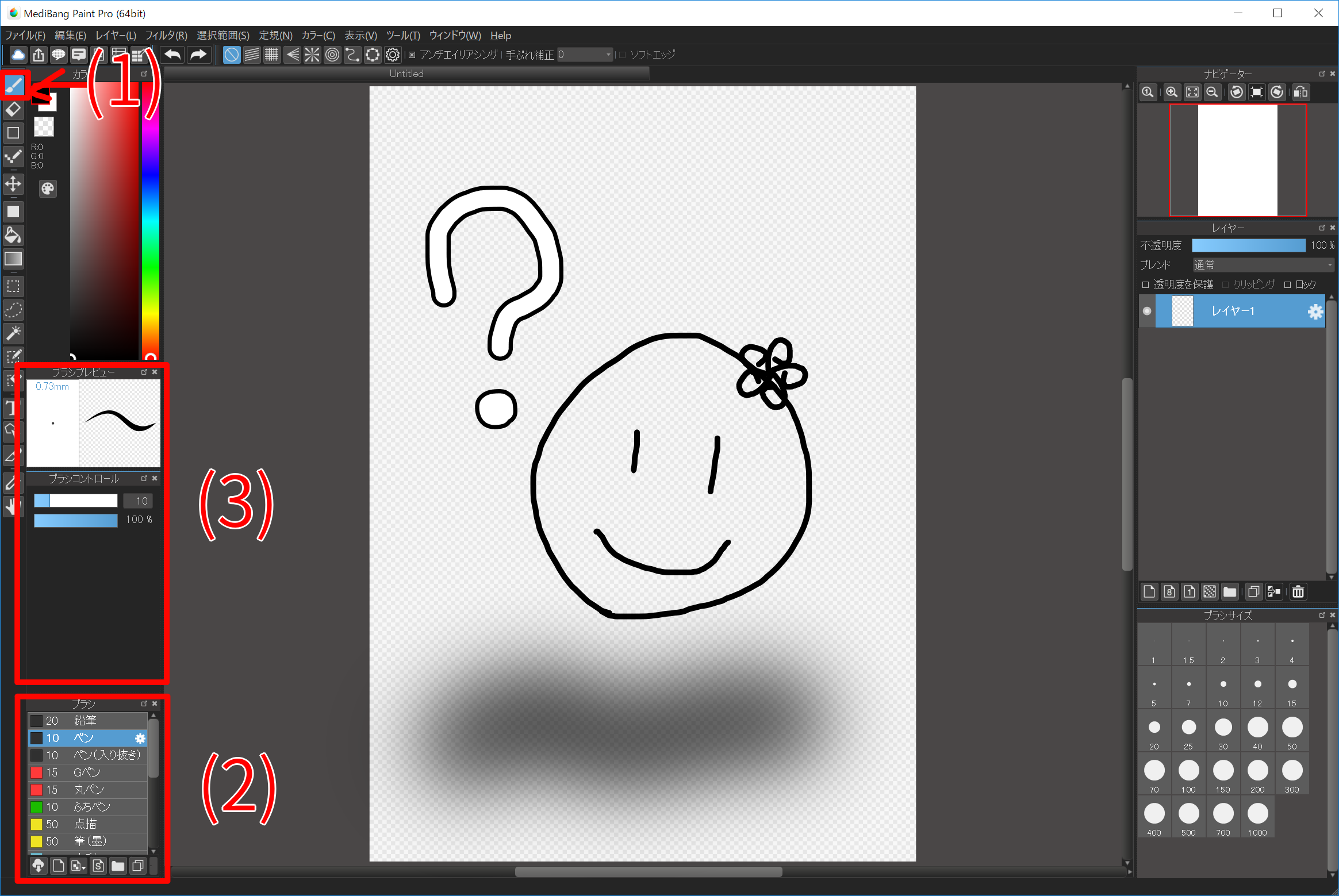The image size is (1339, 896).
Task: Select the Eraser tool
Action: tap(13, 106)
